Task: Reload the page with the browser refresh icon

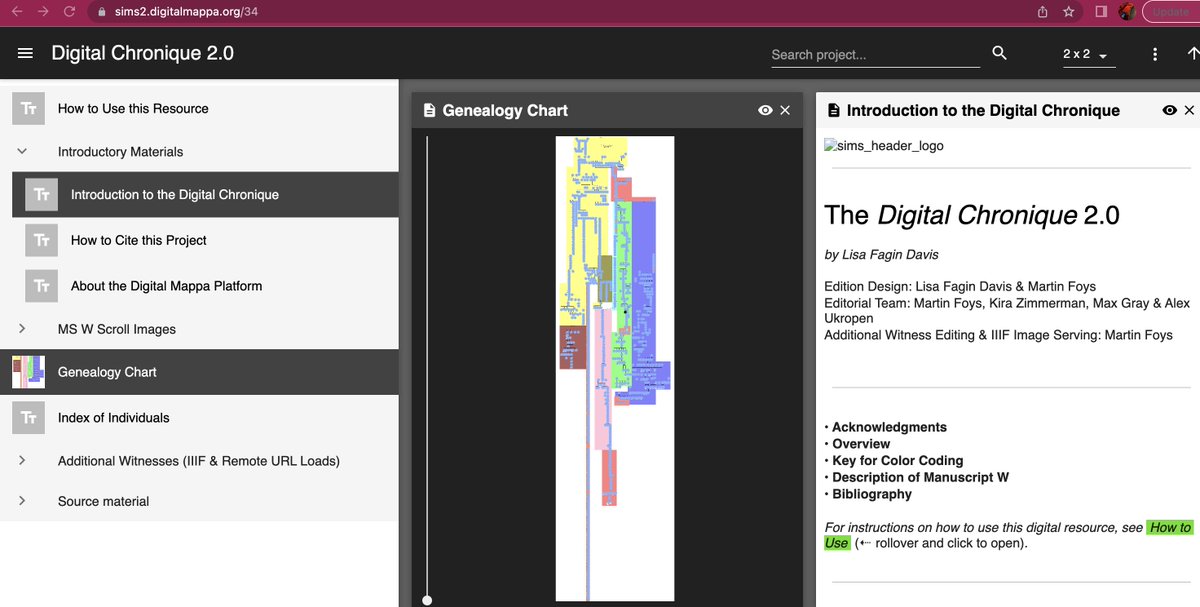Action: click(69, 12)
